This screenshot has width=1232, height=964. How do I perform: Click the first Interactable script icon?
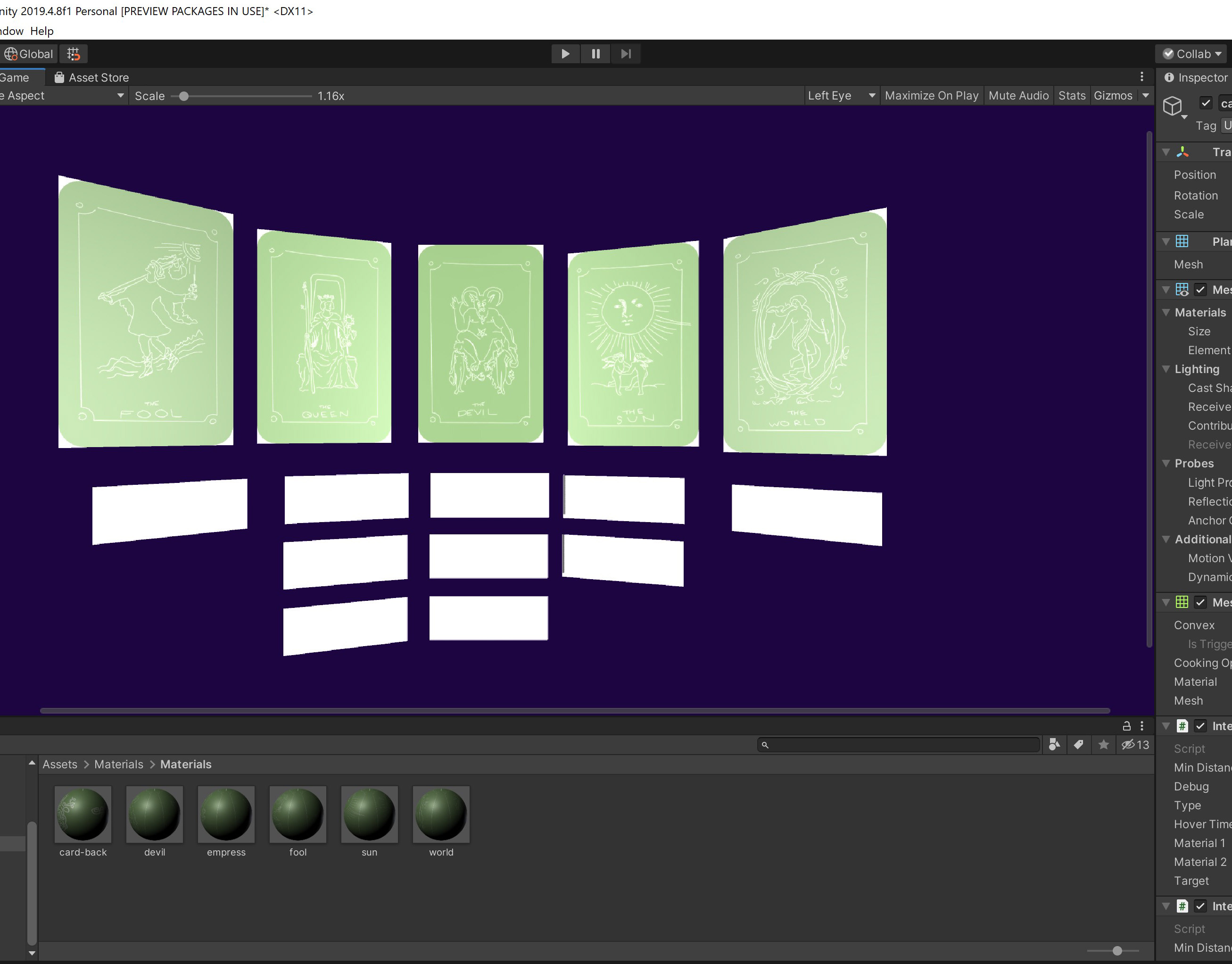[x=1182, y=726]
